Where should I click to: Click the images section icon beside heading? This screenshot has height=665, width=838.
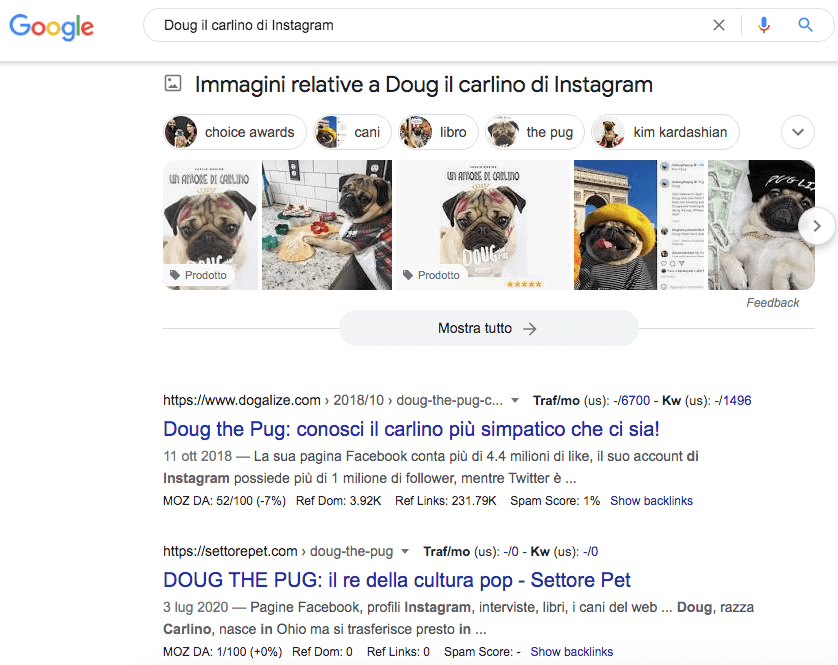(x=173, y=85)
